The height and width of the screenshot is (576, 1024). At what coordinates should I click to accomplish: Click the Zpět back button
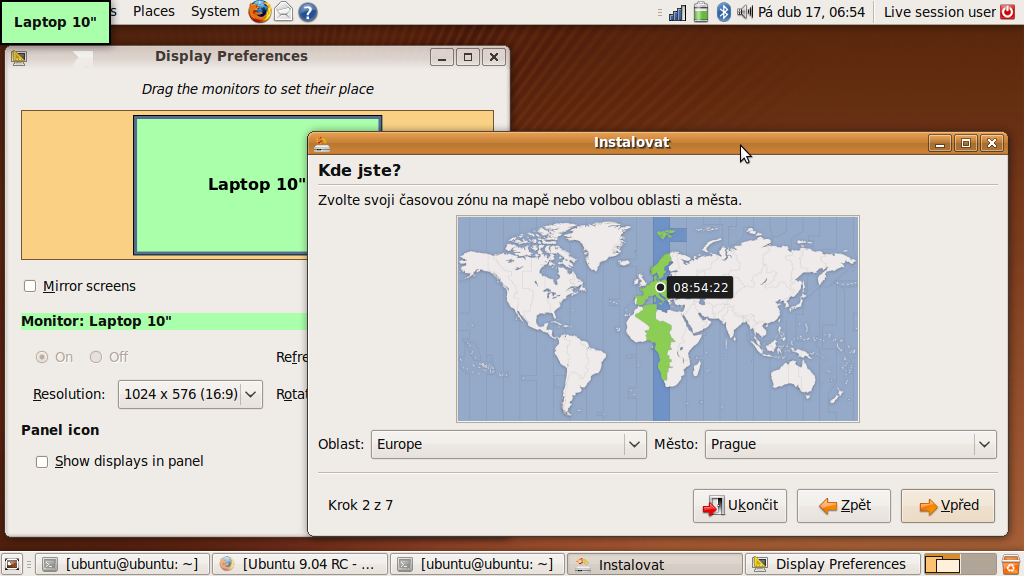844,506
